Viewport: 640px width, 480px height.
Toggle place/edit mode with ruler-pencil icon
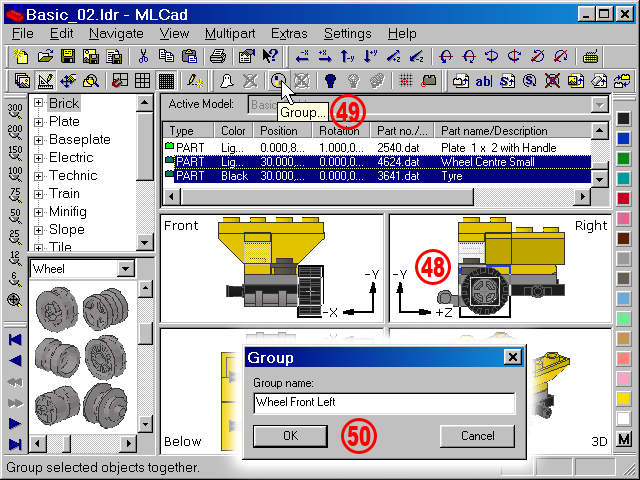[45, 80]
